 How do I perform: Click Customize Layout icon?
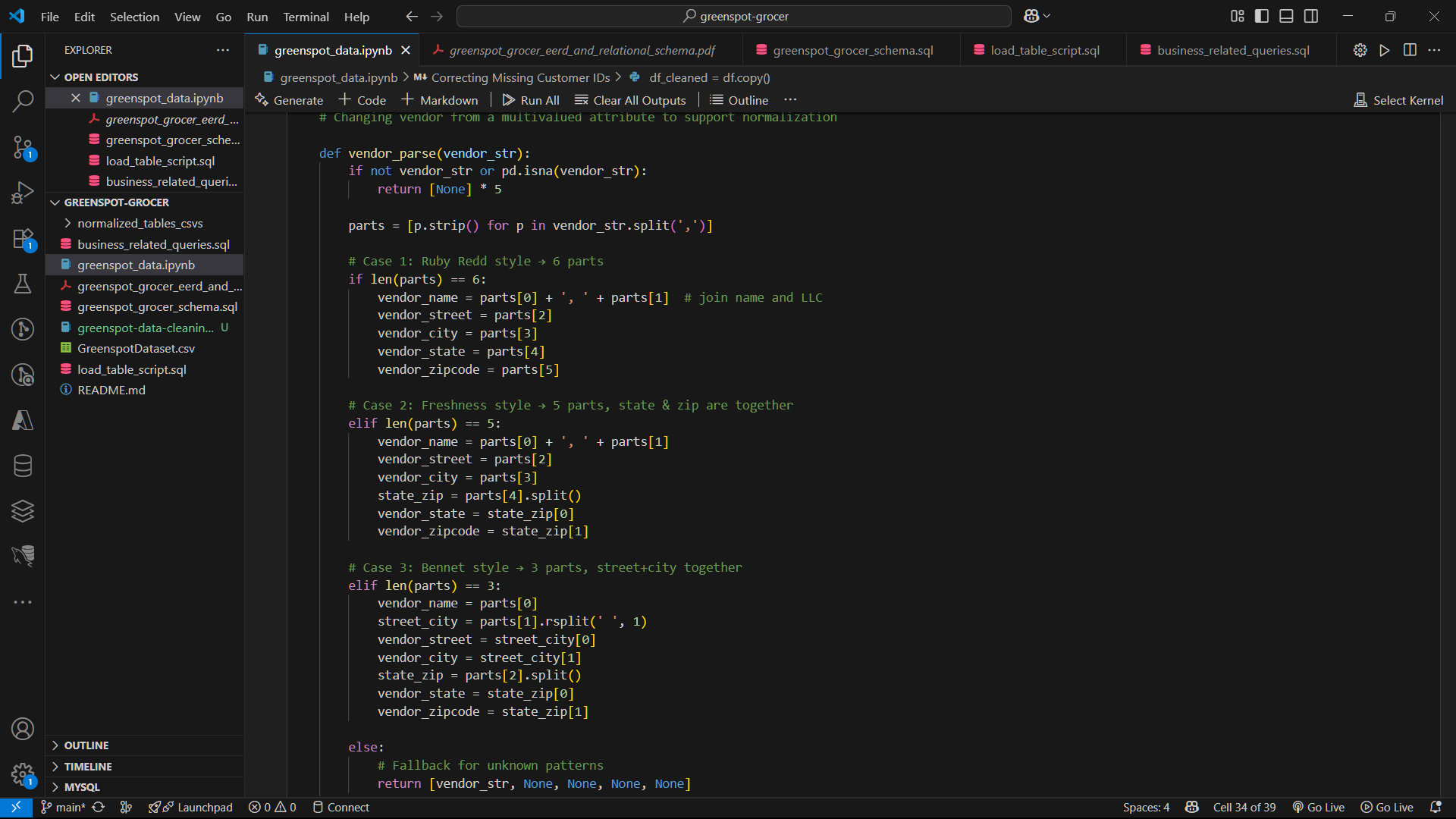(x=1238, y=16)
